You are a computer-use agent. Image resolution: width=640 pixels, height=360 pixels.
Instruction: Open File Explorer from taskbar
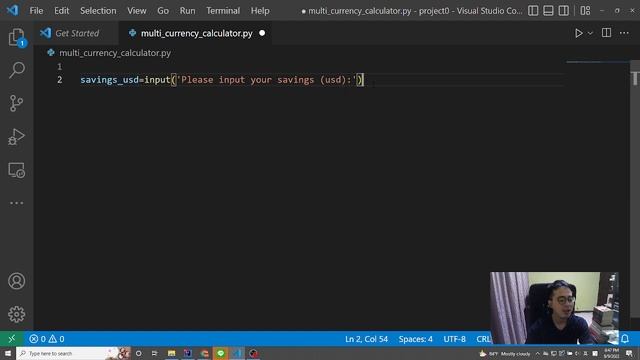click(x=171, y=353)
